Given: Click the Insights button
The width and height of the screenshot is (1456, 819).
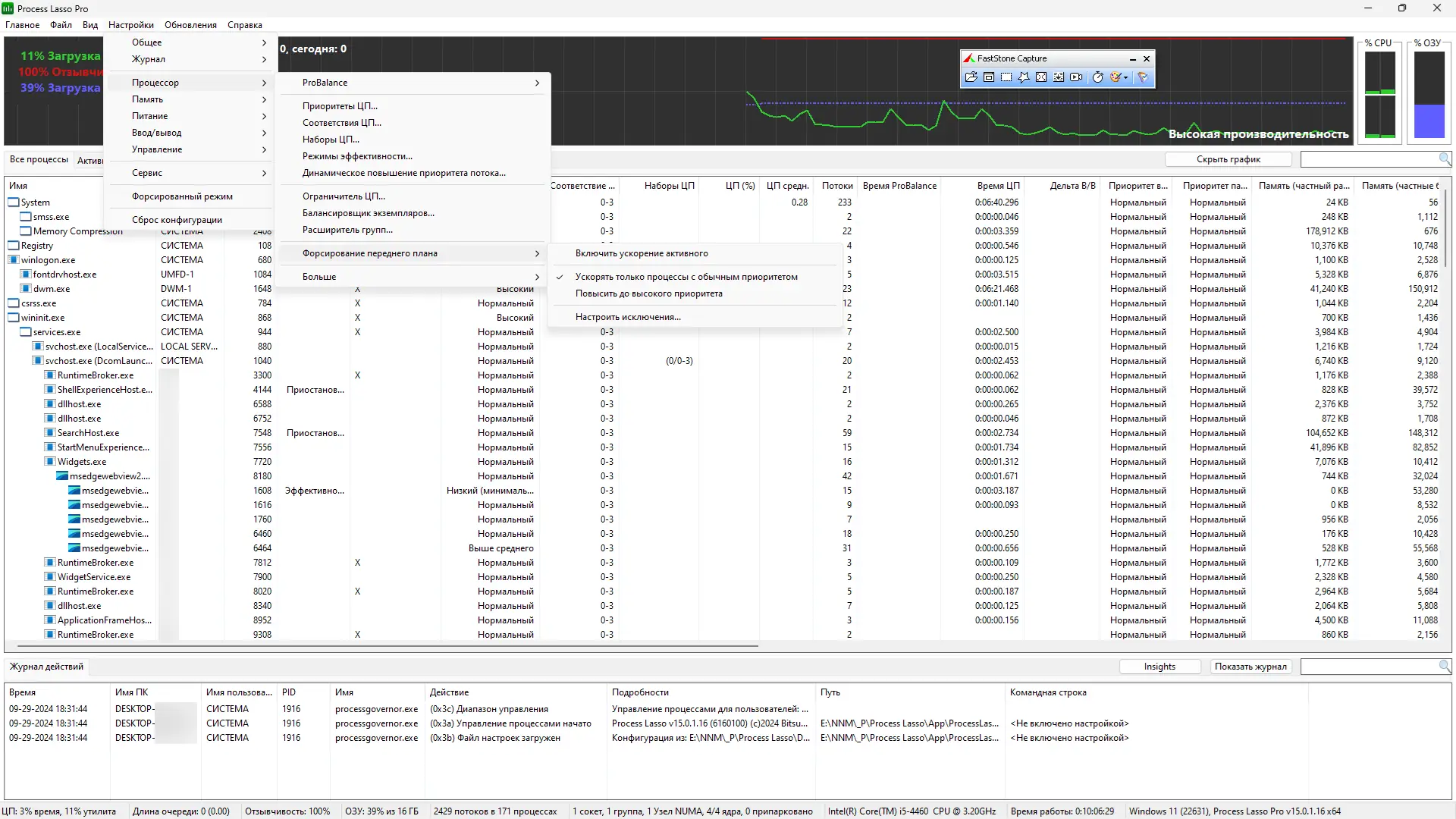Looking at the screenshot, I should 1159,667.
